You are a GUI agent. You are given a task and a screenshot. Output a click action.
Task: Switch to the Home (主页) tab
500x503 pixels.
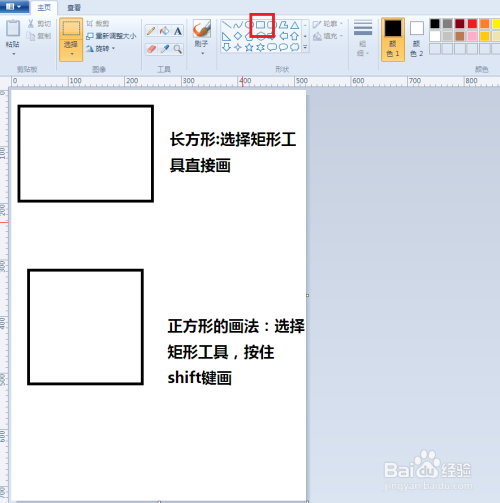point(44,7)
